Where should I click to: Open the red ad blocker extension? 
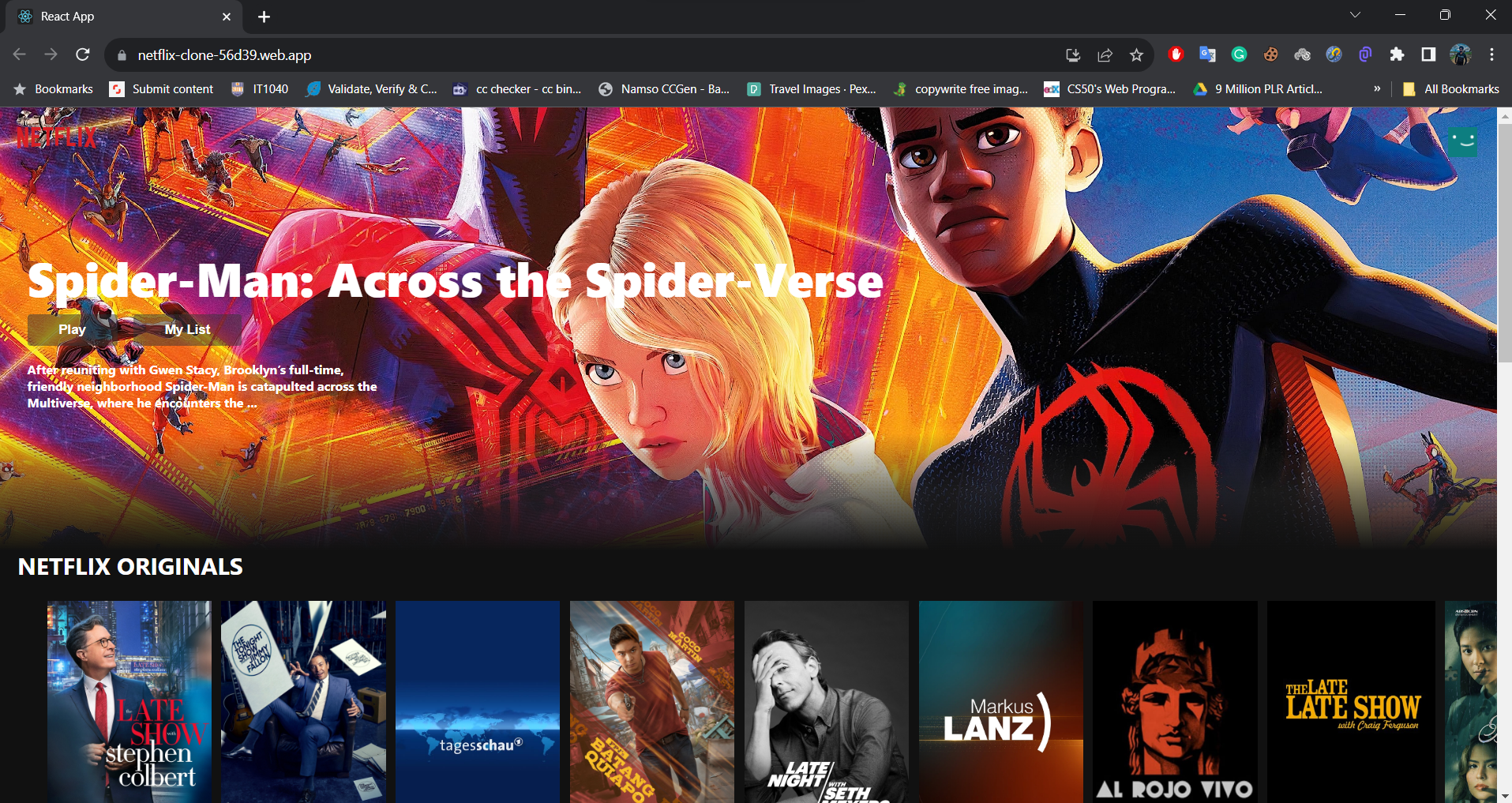point(1176,54)
